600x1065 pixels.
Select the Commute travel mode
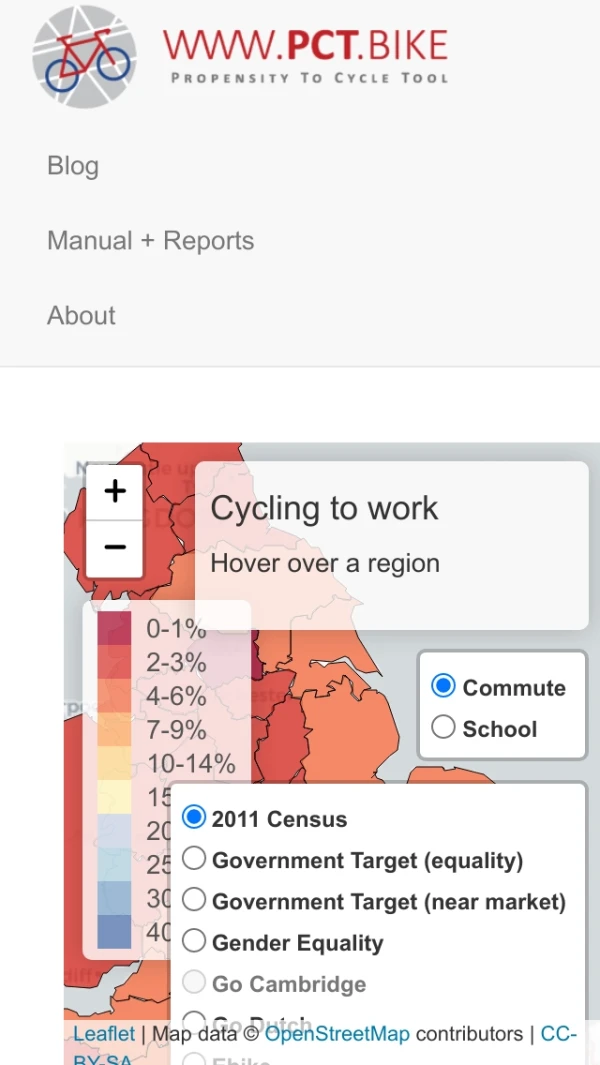pos(442,685)
